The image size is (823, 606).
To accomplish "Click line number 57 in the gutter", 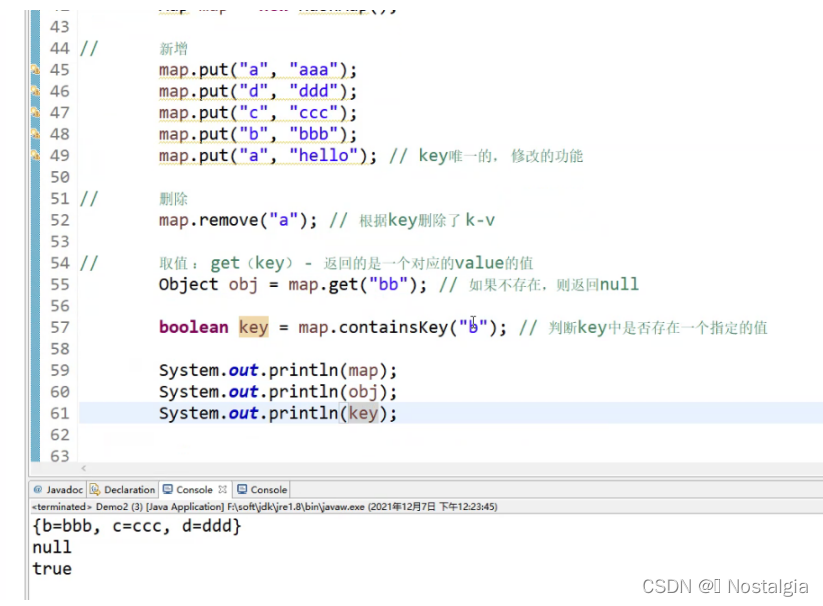I will (59, 327).
